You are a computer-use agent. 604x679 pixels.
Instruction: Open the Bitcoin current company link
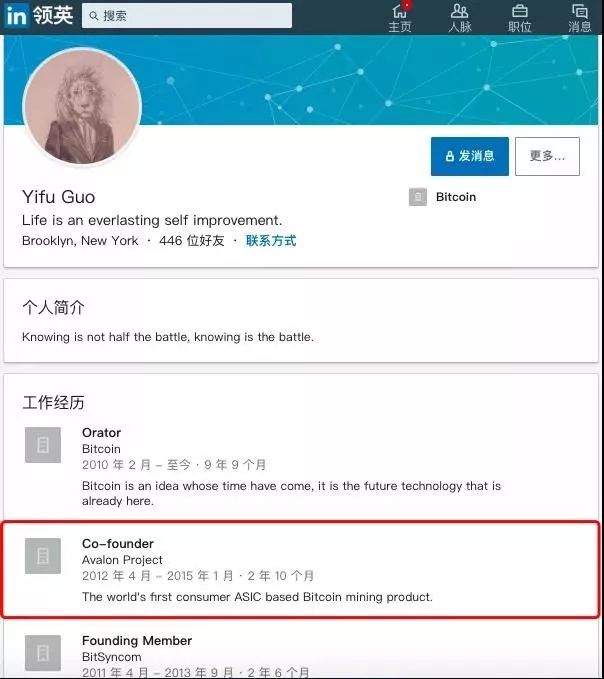[x=456, y=197]
